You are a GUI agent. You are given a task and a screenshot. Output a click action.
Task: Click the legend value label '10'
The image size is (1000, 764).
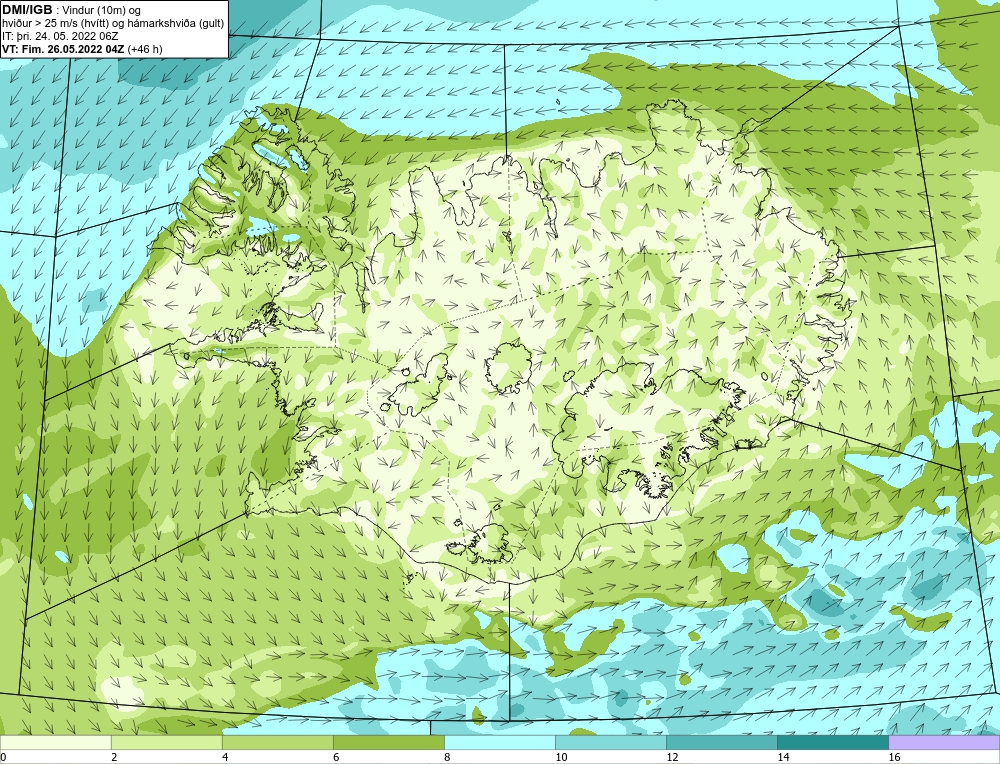click(561, 757)
